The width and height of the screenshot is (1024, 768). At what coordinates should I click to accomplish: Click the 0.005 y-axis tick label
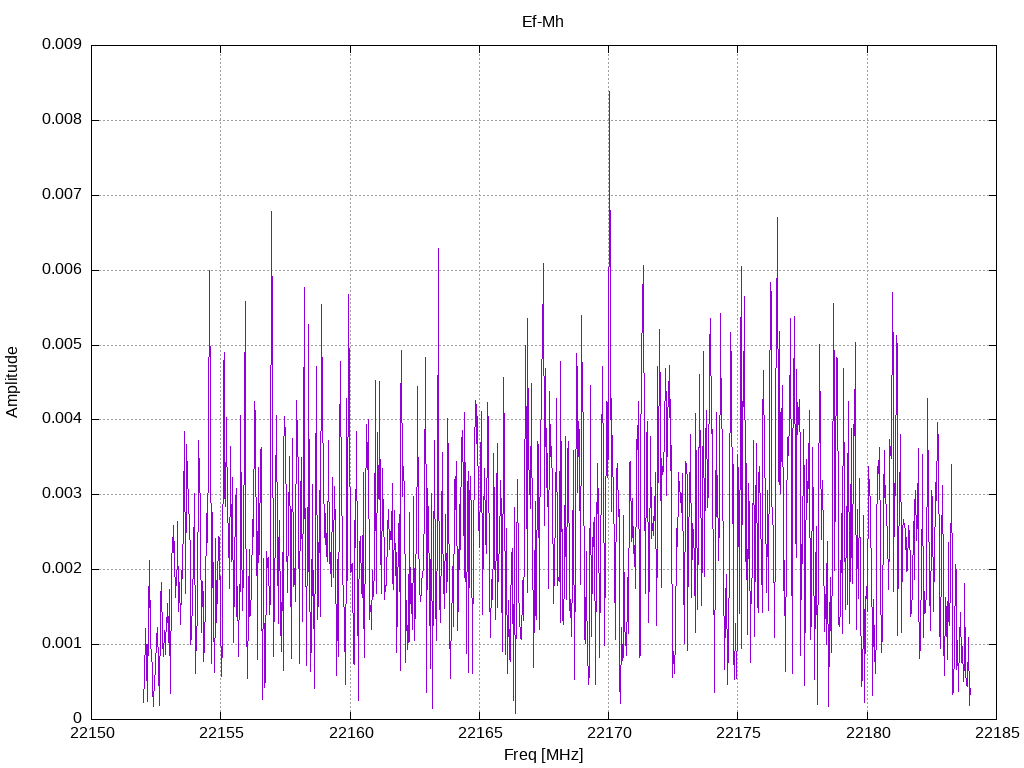point(62,344)
